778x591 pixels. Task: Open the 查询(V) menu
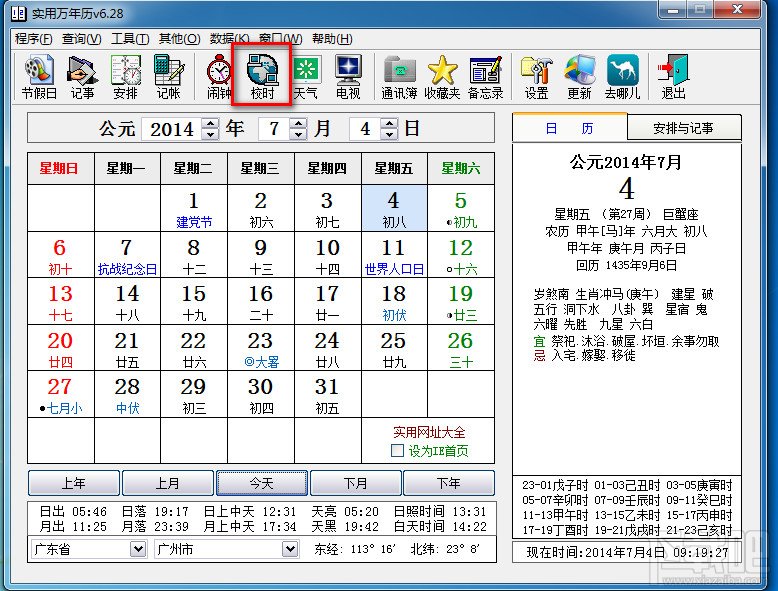[x=82, y=39]
